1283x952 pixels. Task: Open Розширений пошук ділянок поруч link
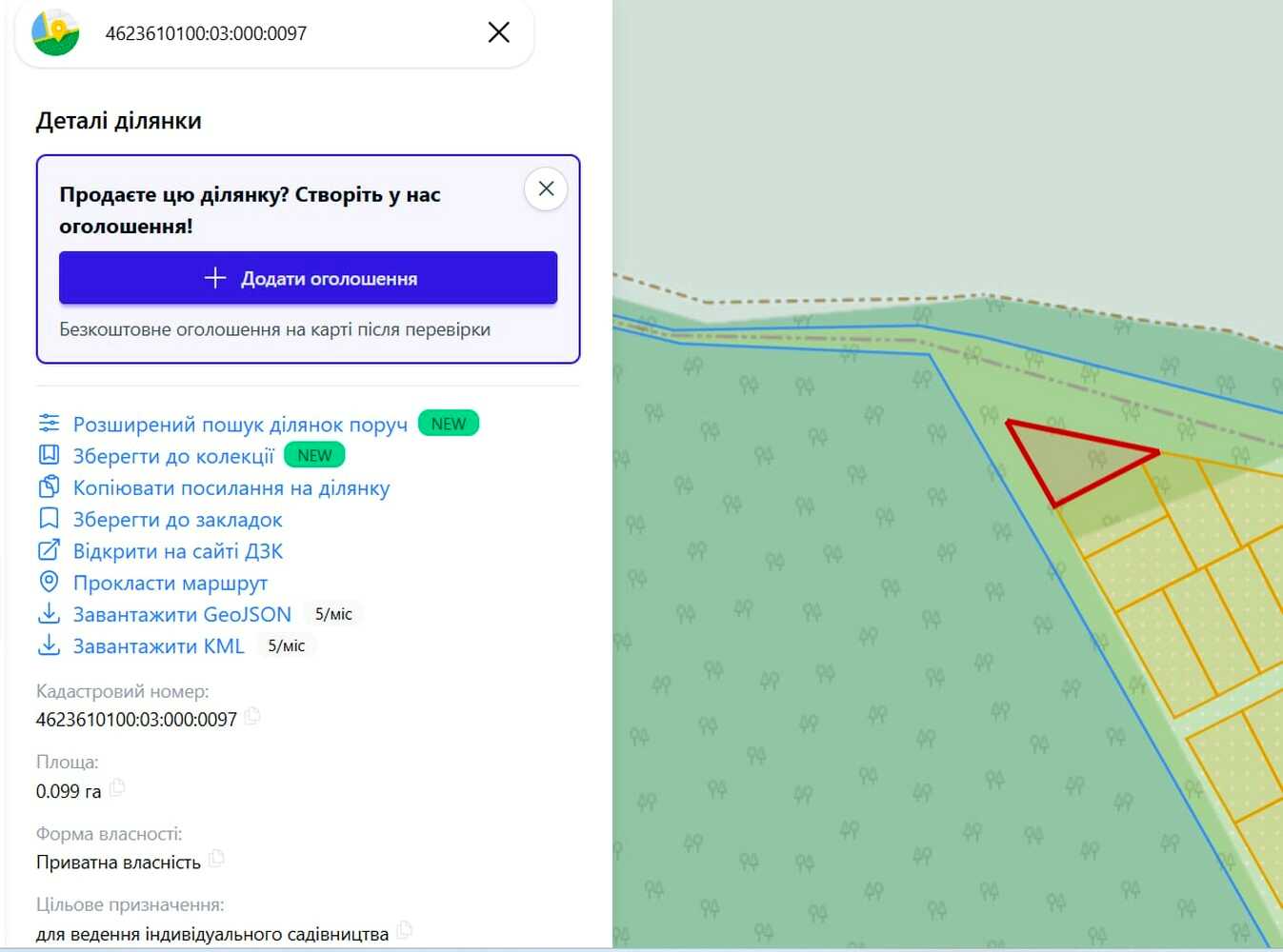(x=240, y=425)
